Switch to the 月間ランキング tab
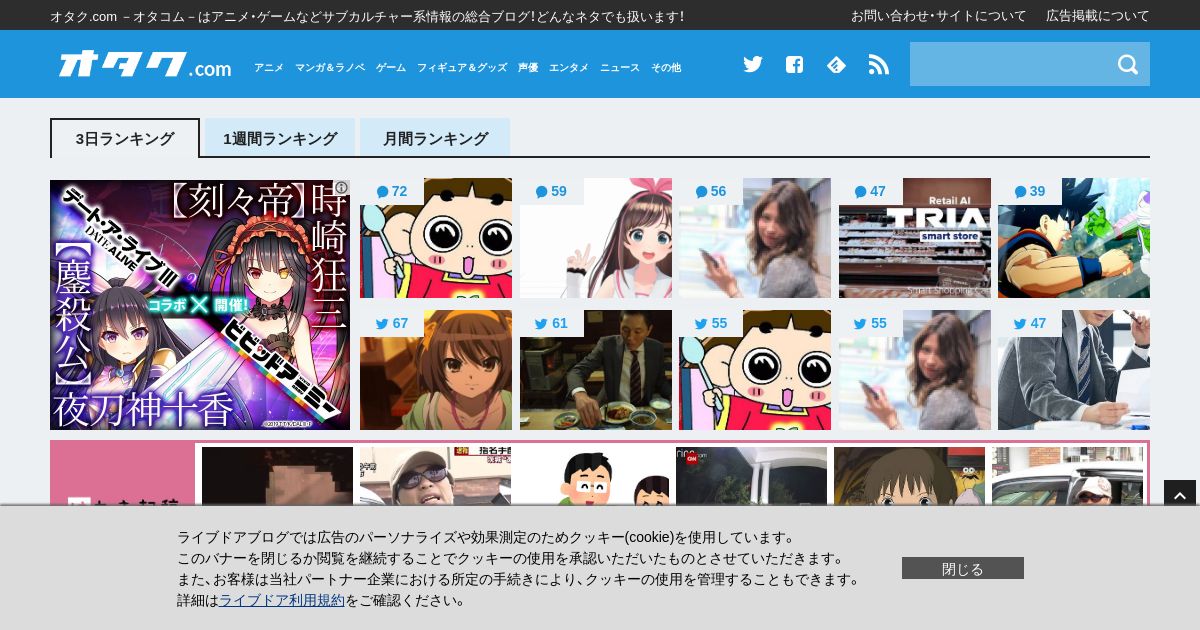Image resolution: width=1200 pixels, height=630 pixels. [x=435, y=138]
